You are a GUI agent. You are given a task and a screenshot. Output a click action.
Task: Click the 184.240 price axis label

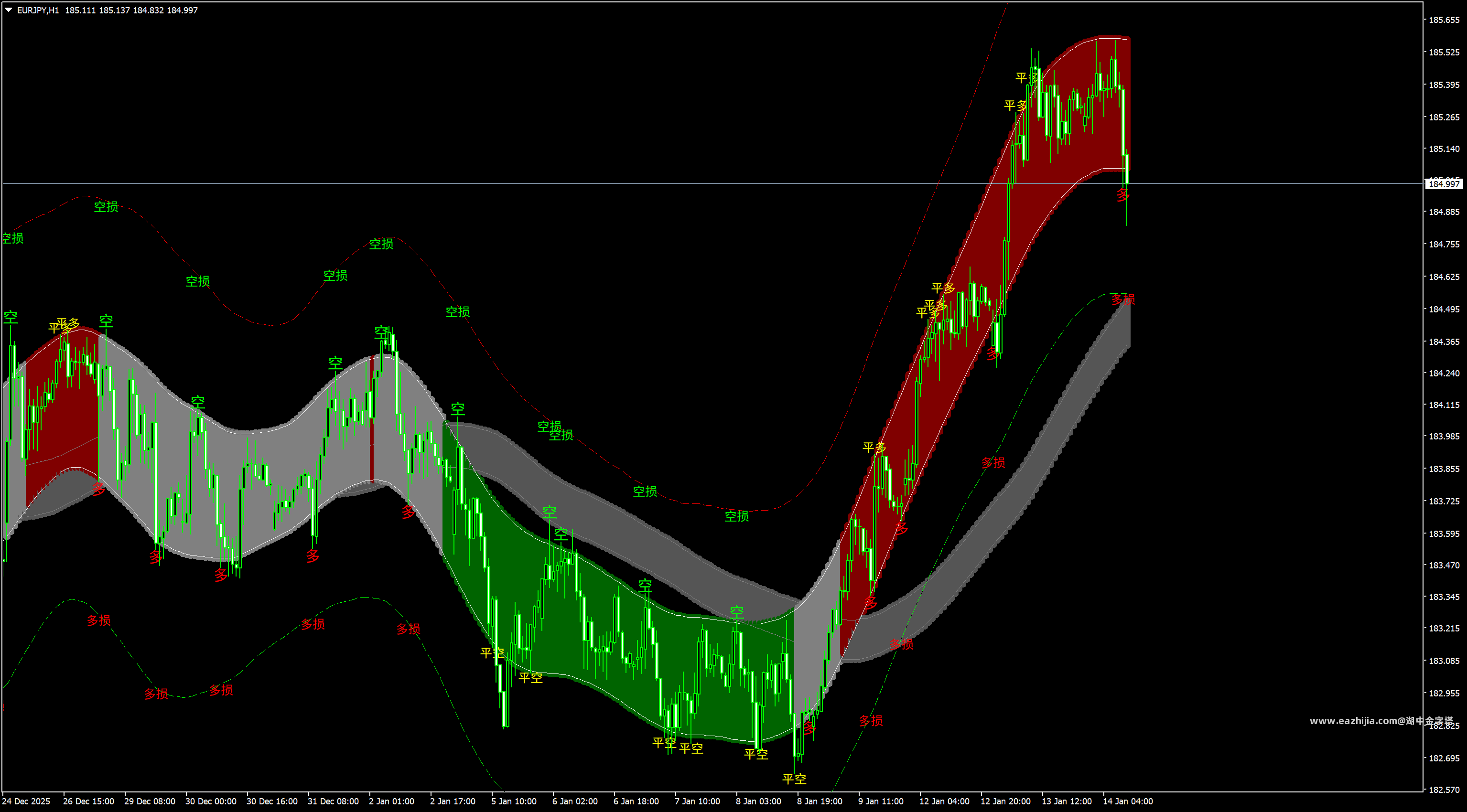tap(1444, 374)
